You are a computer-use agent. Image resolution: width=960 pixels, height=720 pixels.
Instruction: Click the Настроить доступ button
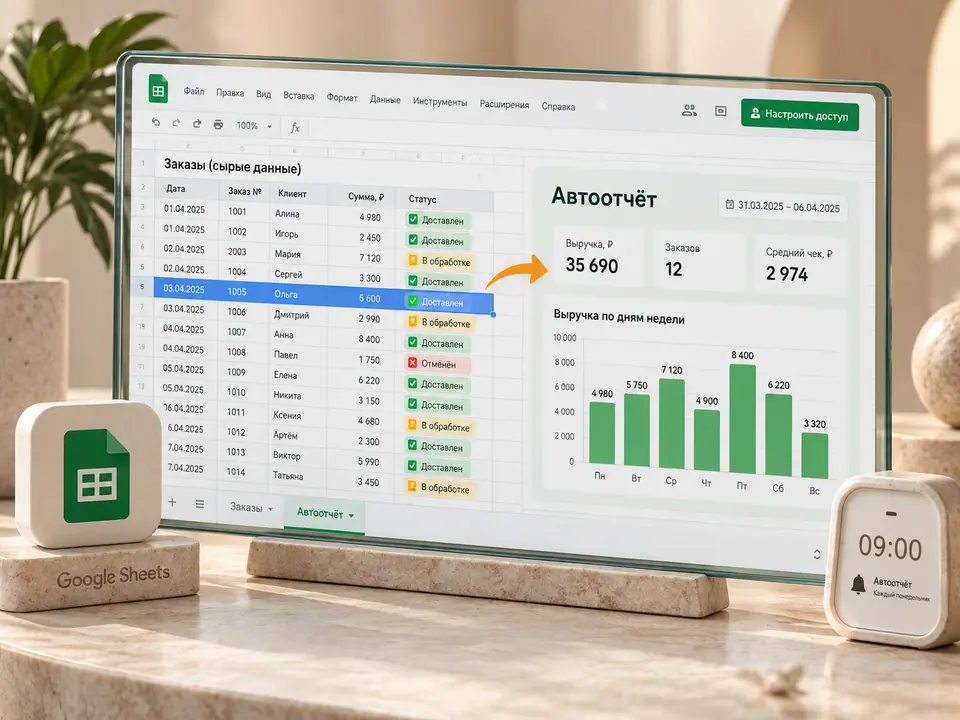click(800, 114)
